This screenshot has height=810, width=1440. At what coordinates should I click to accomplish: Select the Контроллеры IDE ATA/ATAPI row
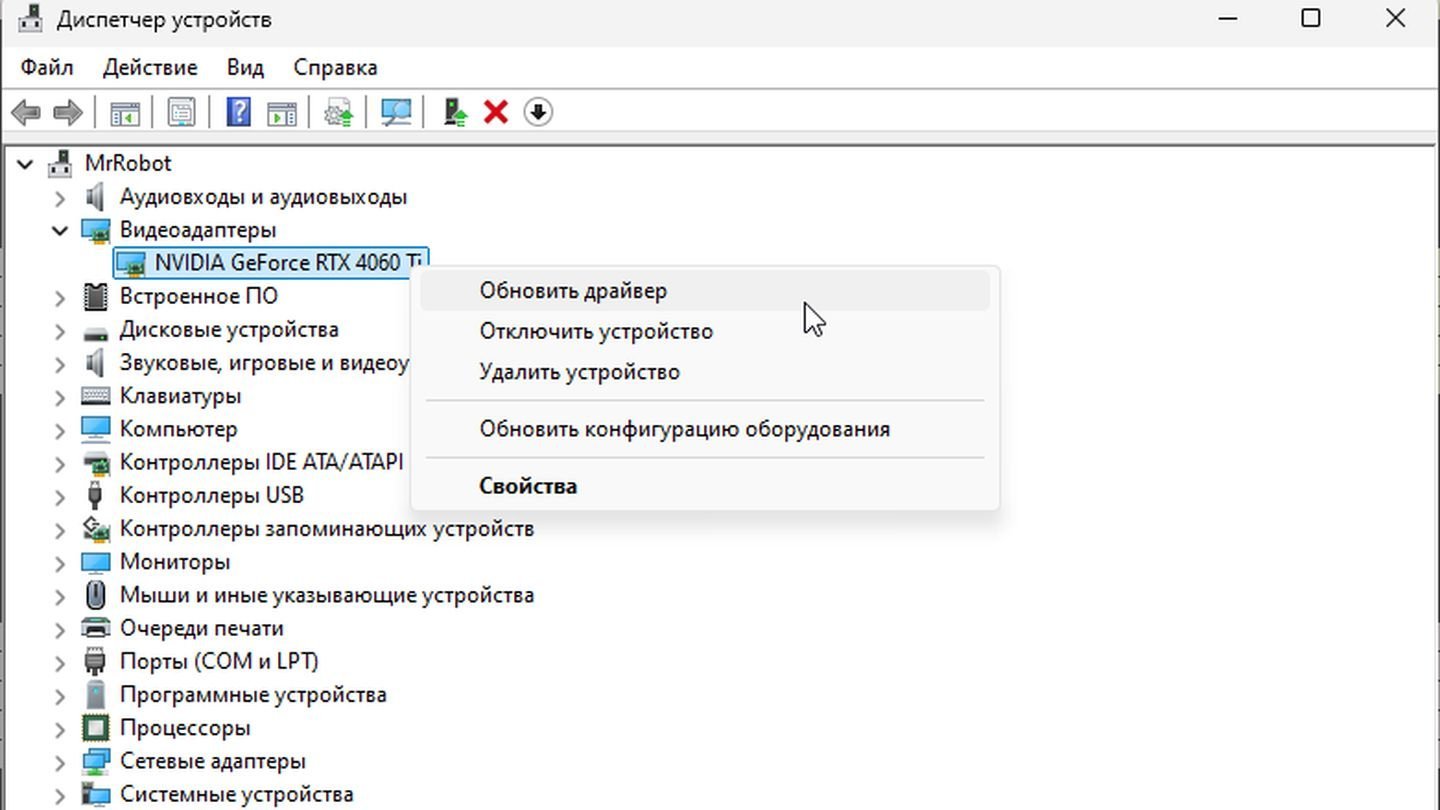click(261, 462)
